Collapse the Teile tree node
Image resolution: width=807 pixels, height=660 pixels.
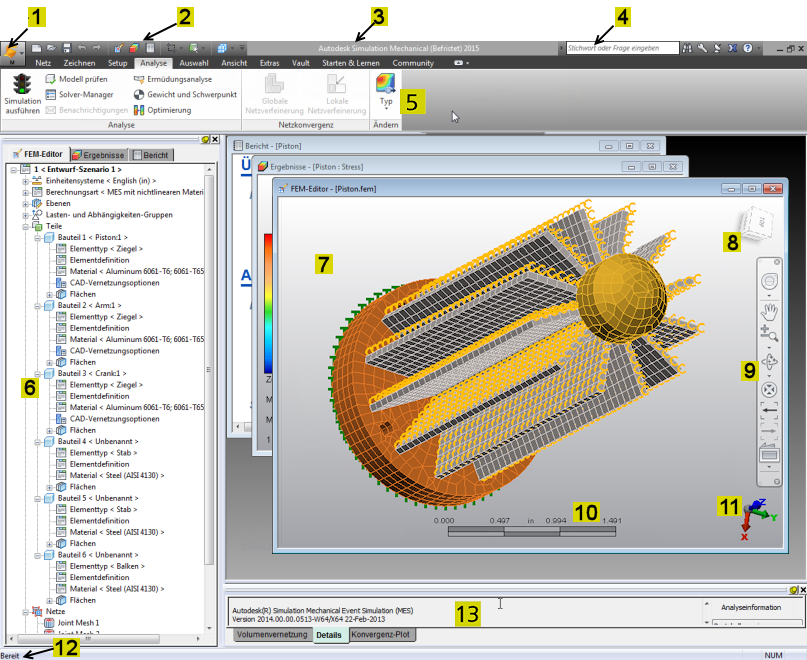(x=25, y=227)
